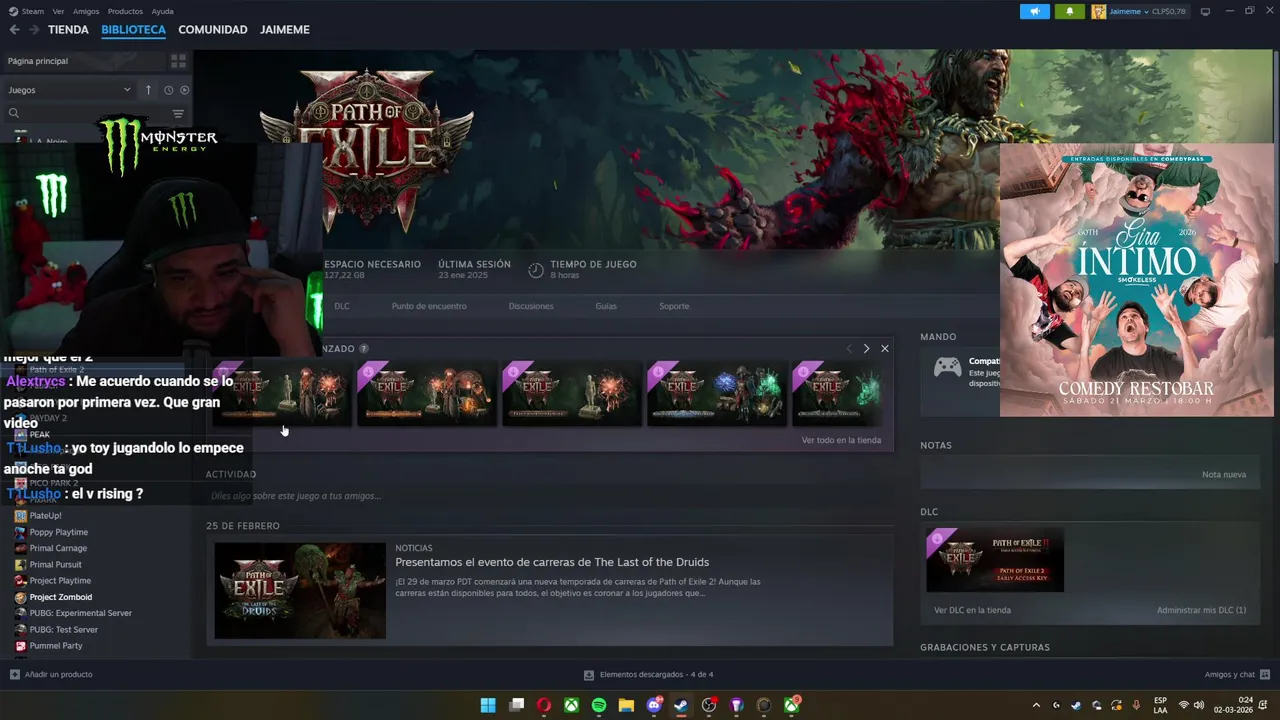Click Ver DLC en la tienda

click(x=972, y=610)
